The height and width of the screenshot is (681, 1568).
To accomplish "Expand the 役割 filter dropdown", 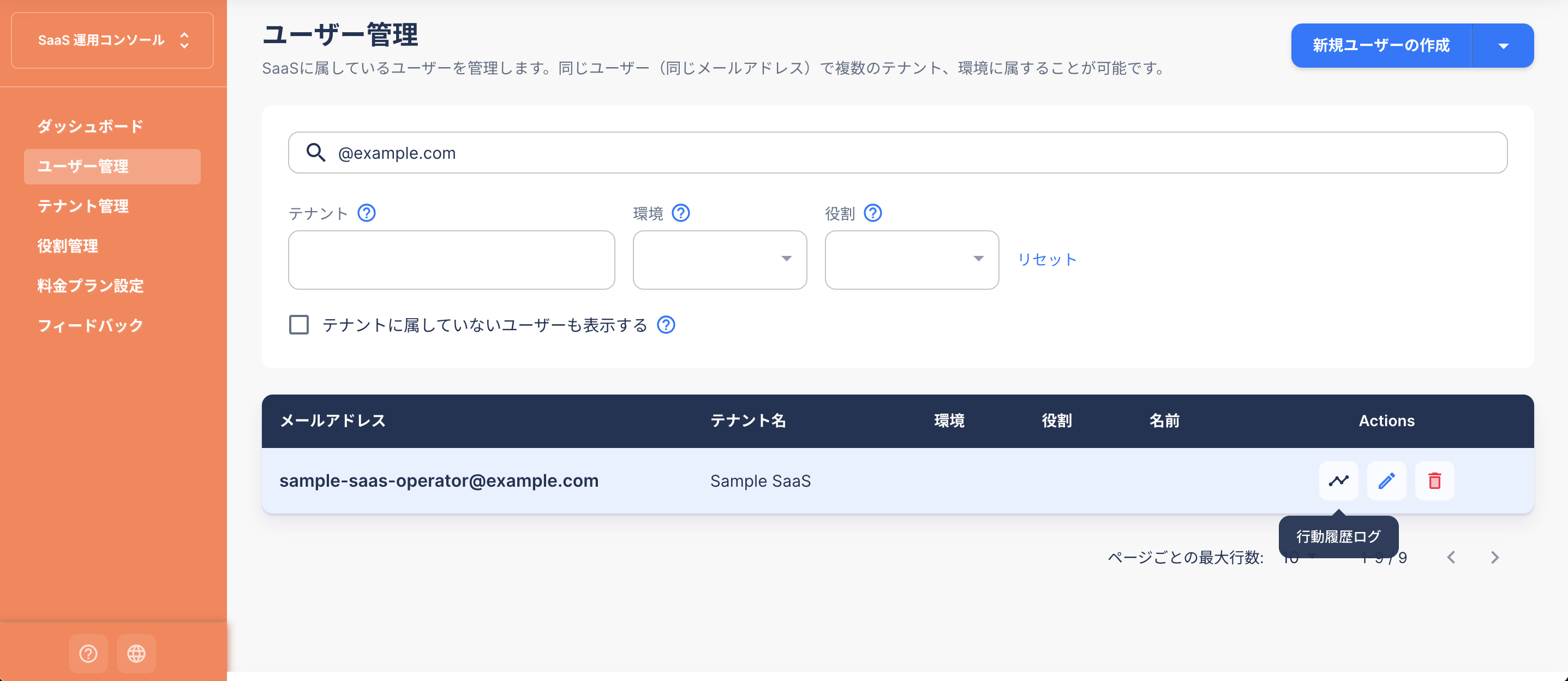I will point(911,259).
